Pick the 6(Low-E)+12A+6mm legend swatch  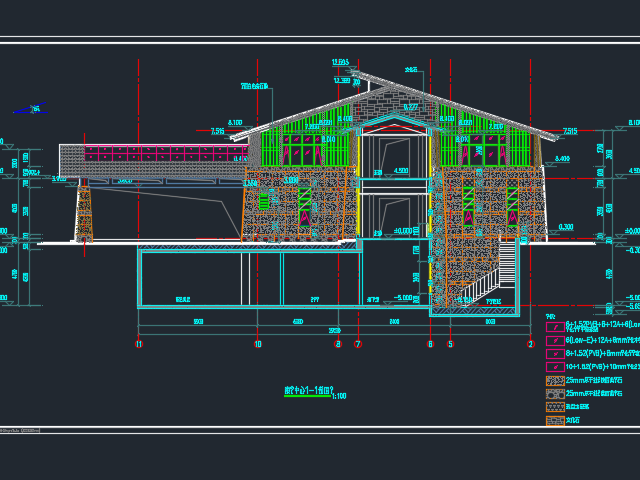[555, 340]
